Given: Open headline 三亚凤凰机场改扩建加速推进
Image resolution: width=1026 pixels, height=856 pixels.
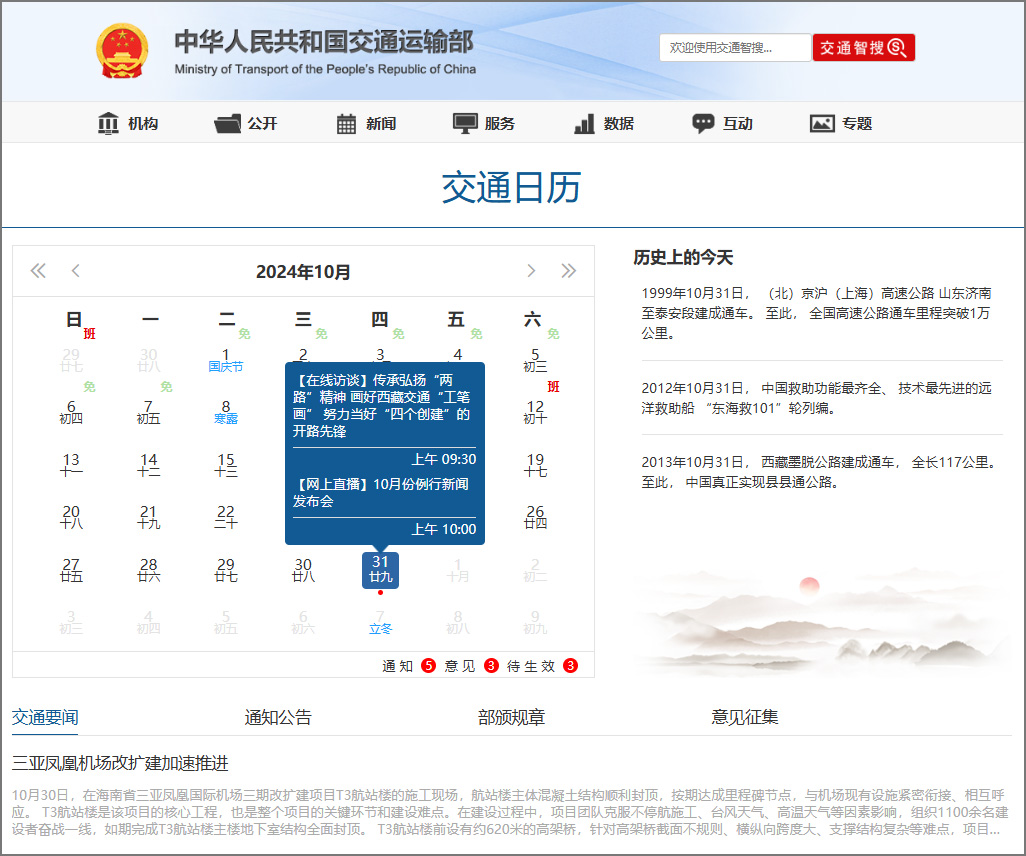Looking at the screenshot, I should point(120,763).
